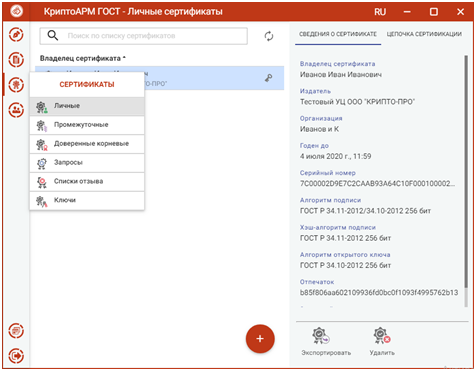Click the Удалить label
This screenshot has width=476, height=371.
point(382,353)
